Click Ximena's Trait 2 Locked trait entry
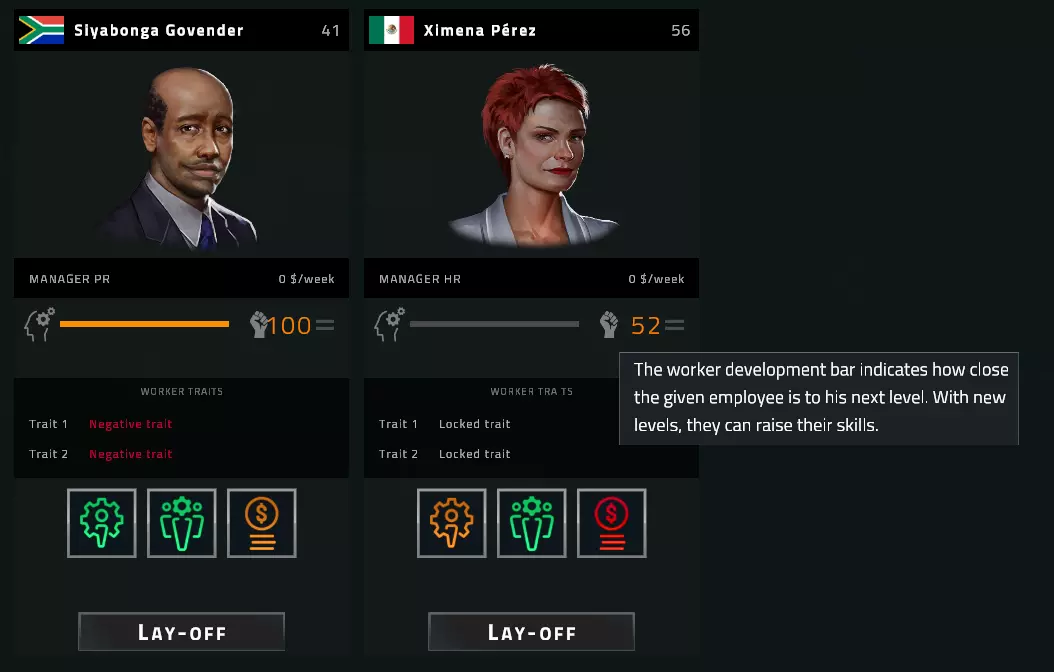Viewport: 1054px width, 672px height. pos(475,454)
